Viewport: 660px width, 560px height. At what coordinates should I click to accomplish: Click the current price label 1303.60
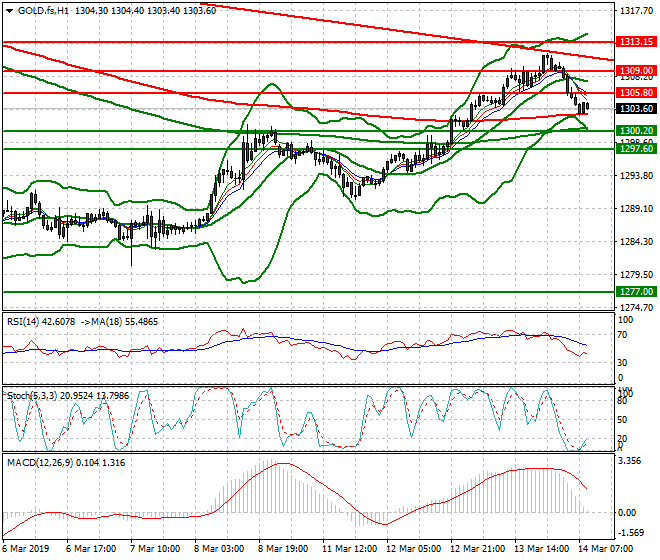pos(636,109)
